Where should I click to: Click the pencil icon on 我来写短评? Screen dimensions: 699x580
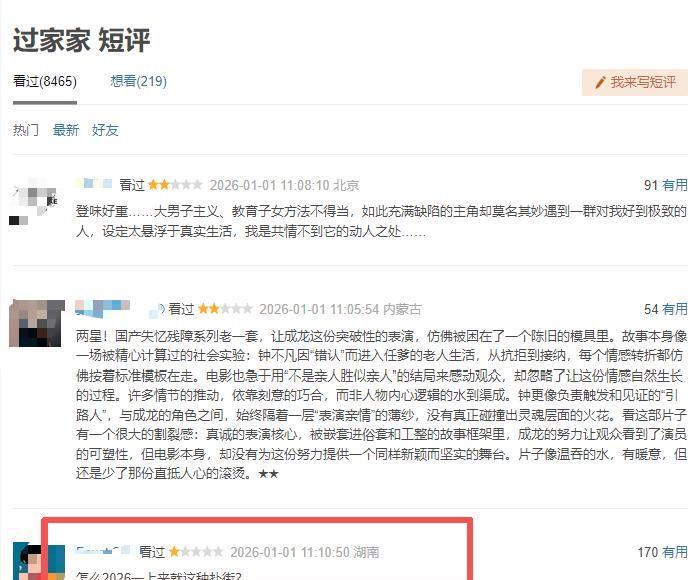(x=600, y=82)
